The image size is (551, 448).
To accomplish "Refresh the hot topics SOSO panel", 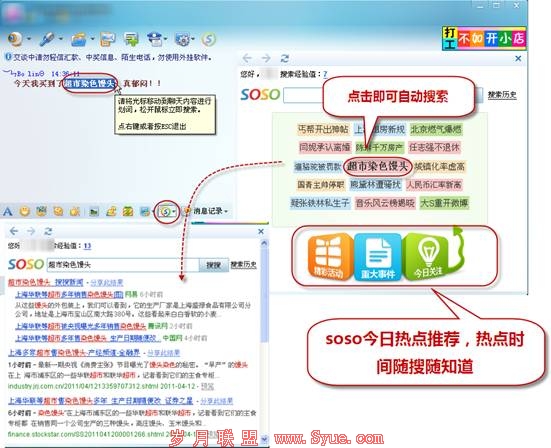I will click(285, 58).
